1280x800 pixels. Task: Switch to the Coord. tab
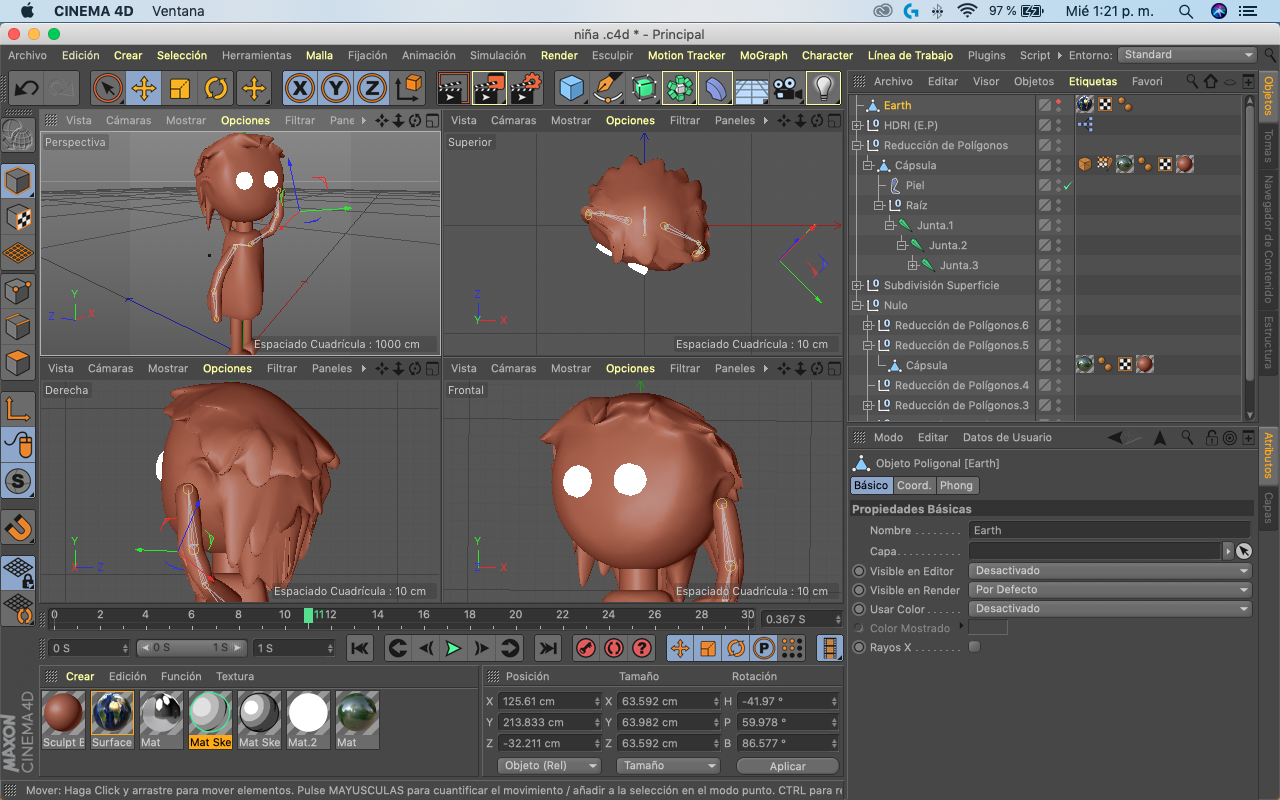pyautogui.click(x=913, y=485)
